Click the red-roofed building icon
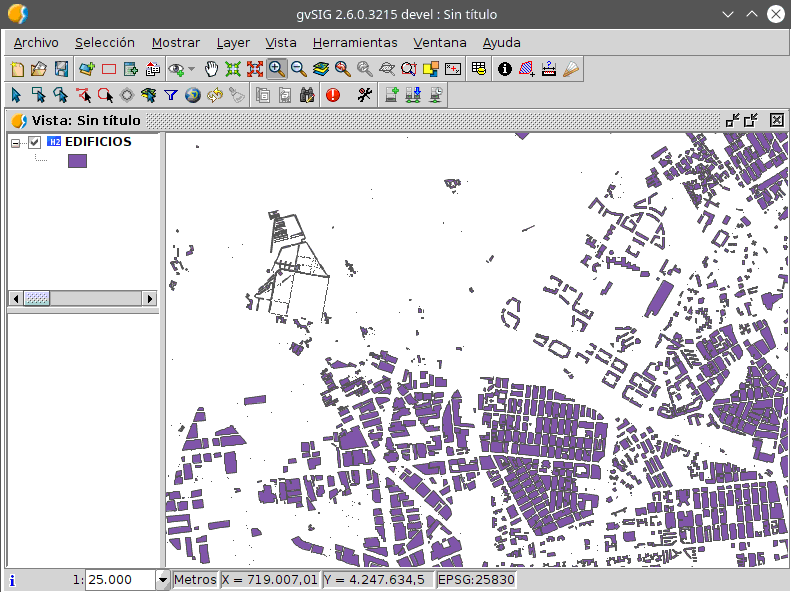This screenshot has height=592, width=791. tap(152, 69)
